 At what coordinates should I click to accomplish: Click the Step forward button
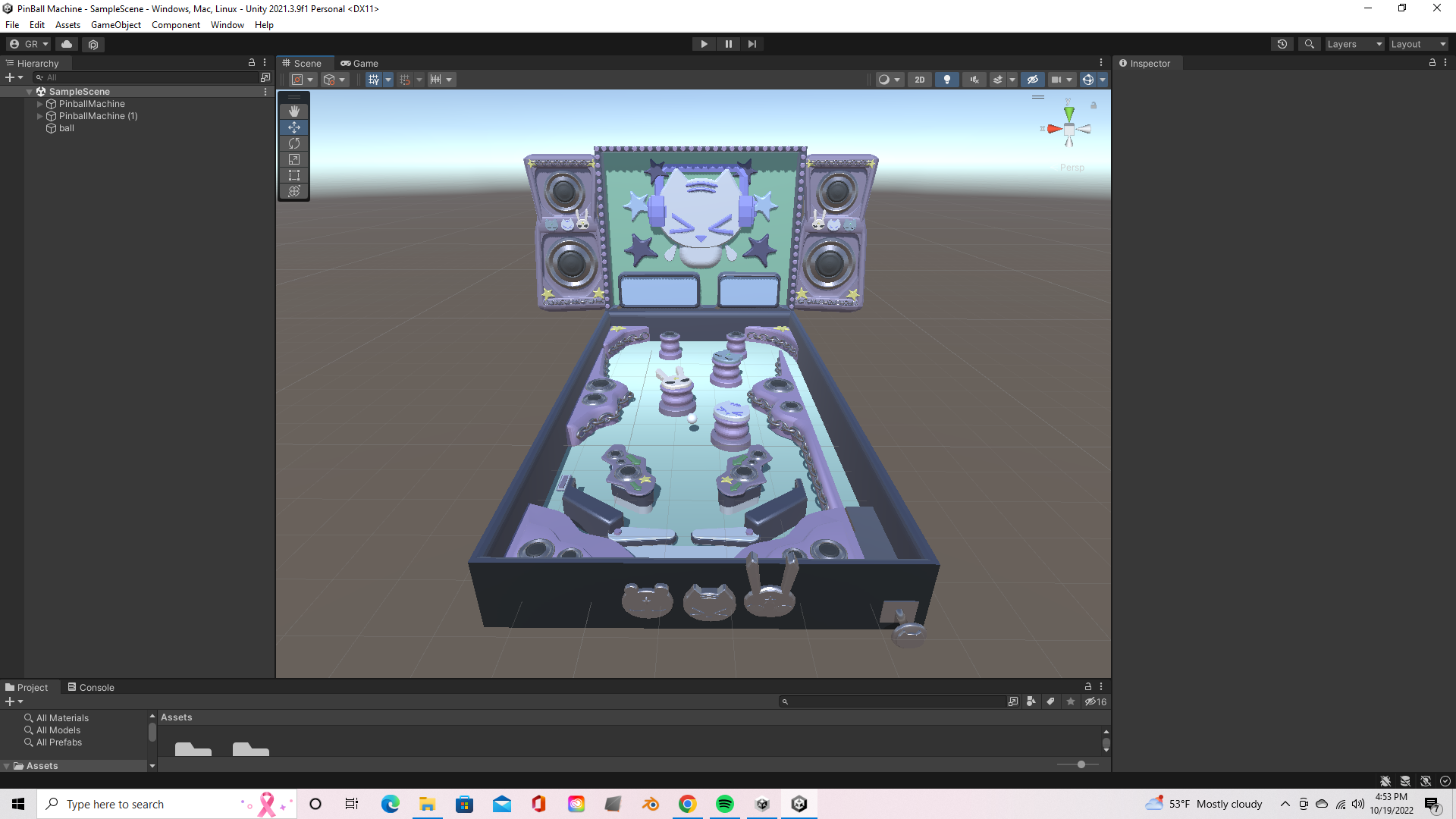[752, 44]
